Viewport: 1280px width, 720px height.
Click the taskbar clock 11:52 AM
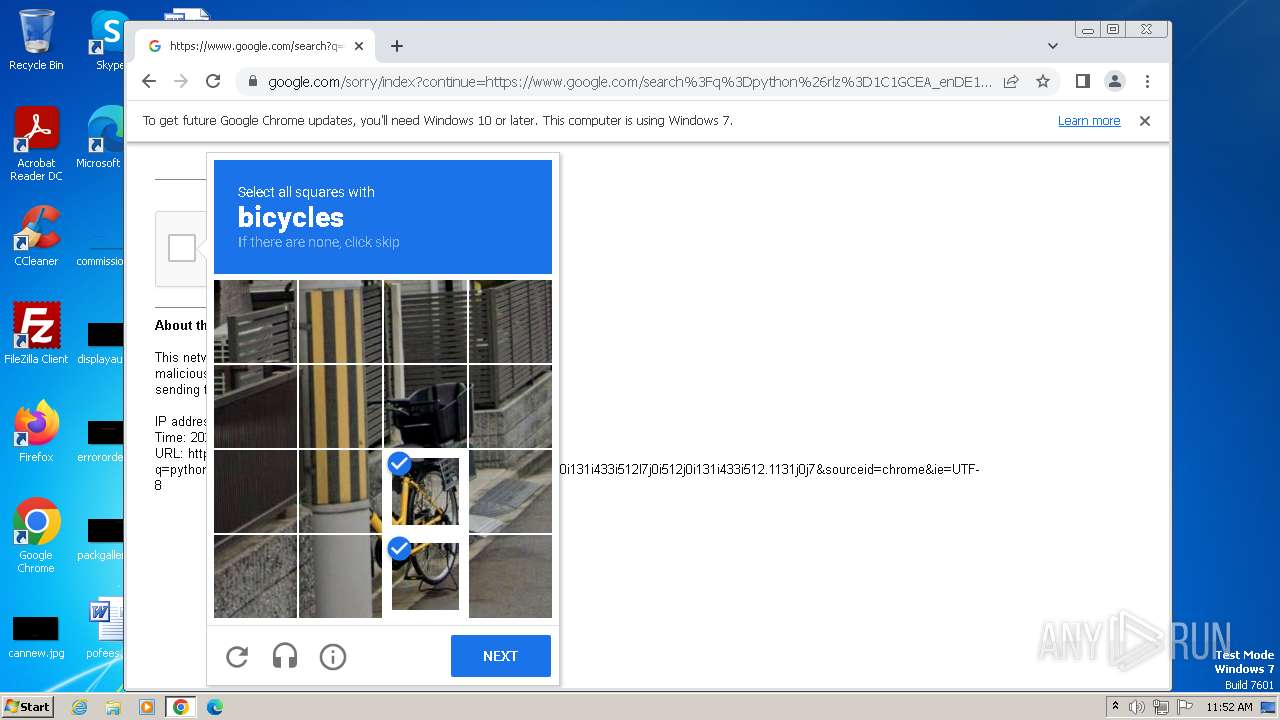1229,707
